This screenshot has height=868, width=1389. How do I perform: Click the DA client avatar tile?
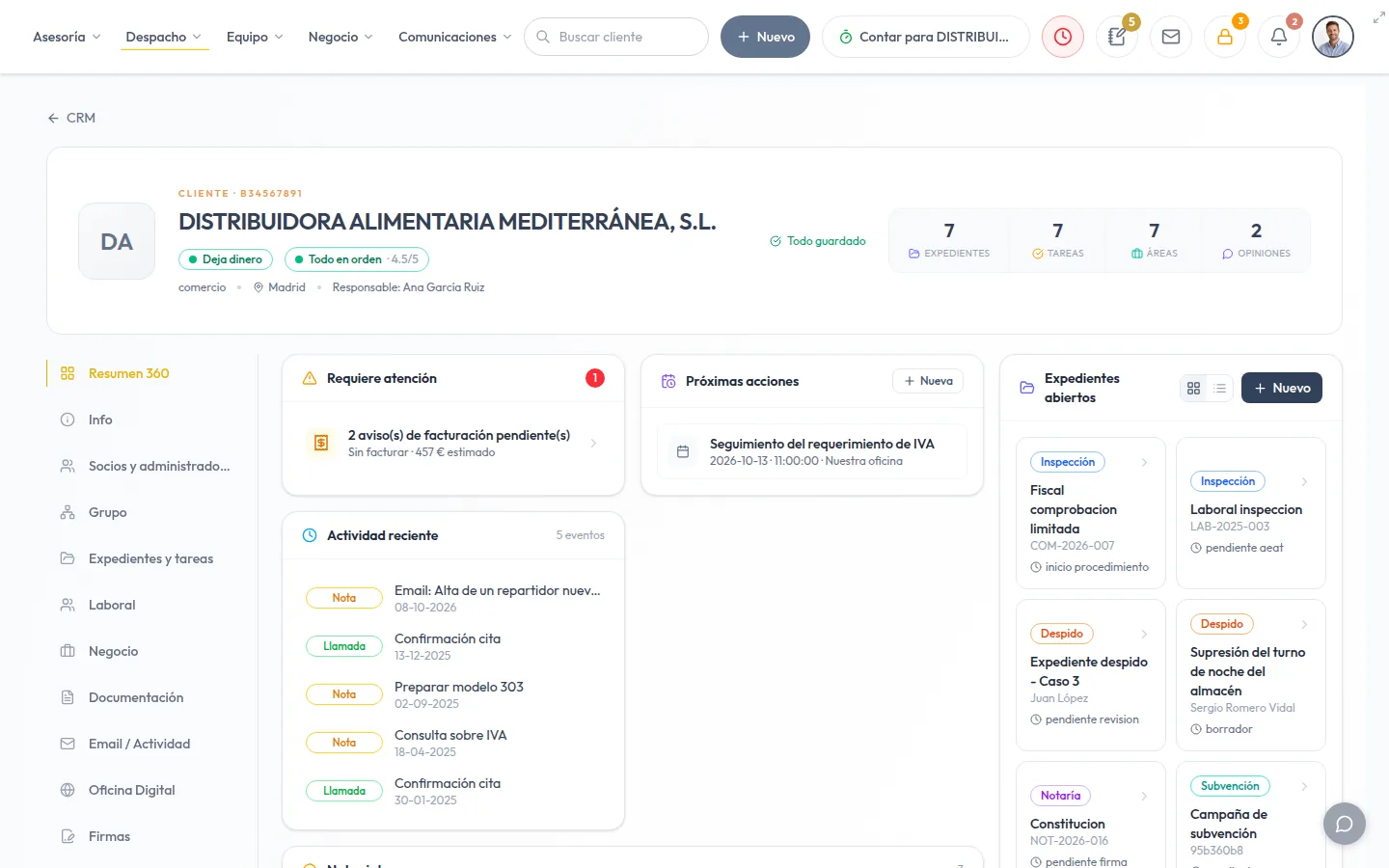(117, 241)
